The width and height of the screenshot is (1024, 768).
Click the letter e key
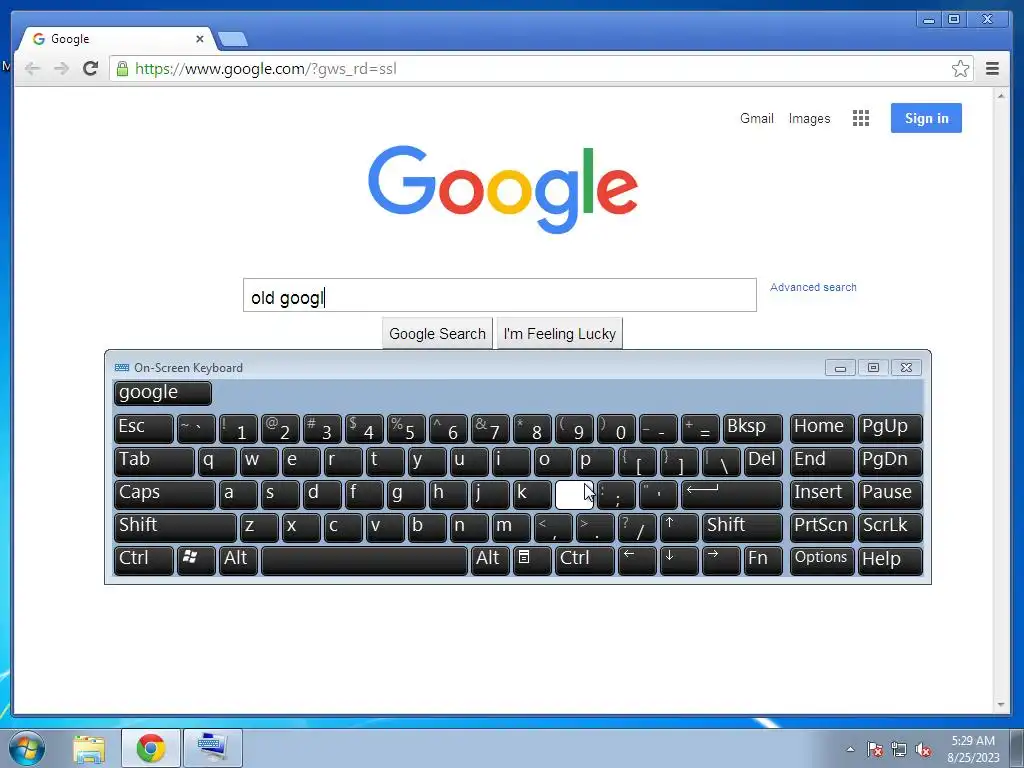[301, 461]
